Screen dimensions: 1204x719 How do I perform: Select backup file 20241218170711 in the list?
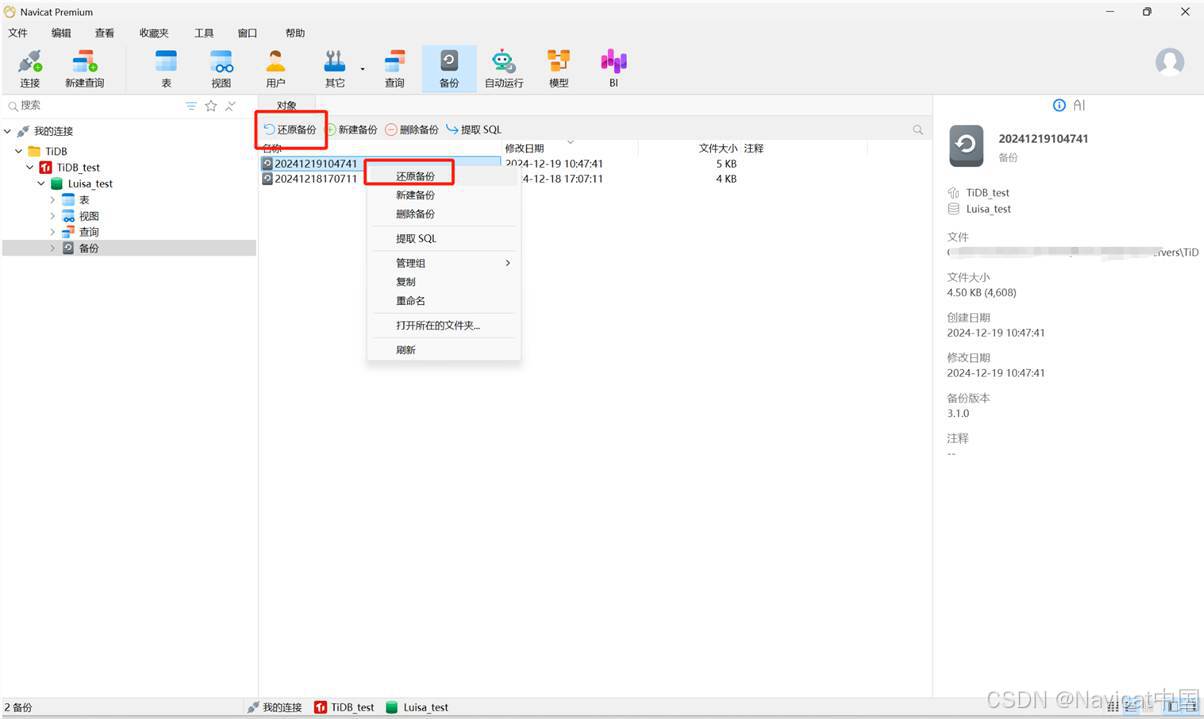(315, 179)
